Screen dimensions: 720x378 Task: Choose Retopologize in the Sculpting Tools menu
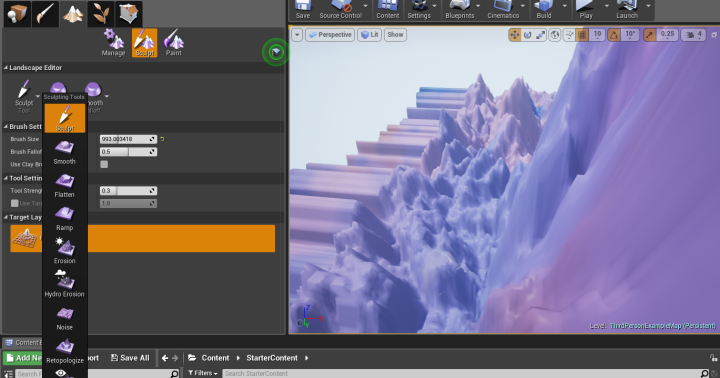pyautogui.click(x=65, y=350)
